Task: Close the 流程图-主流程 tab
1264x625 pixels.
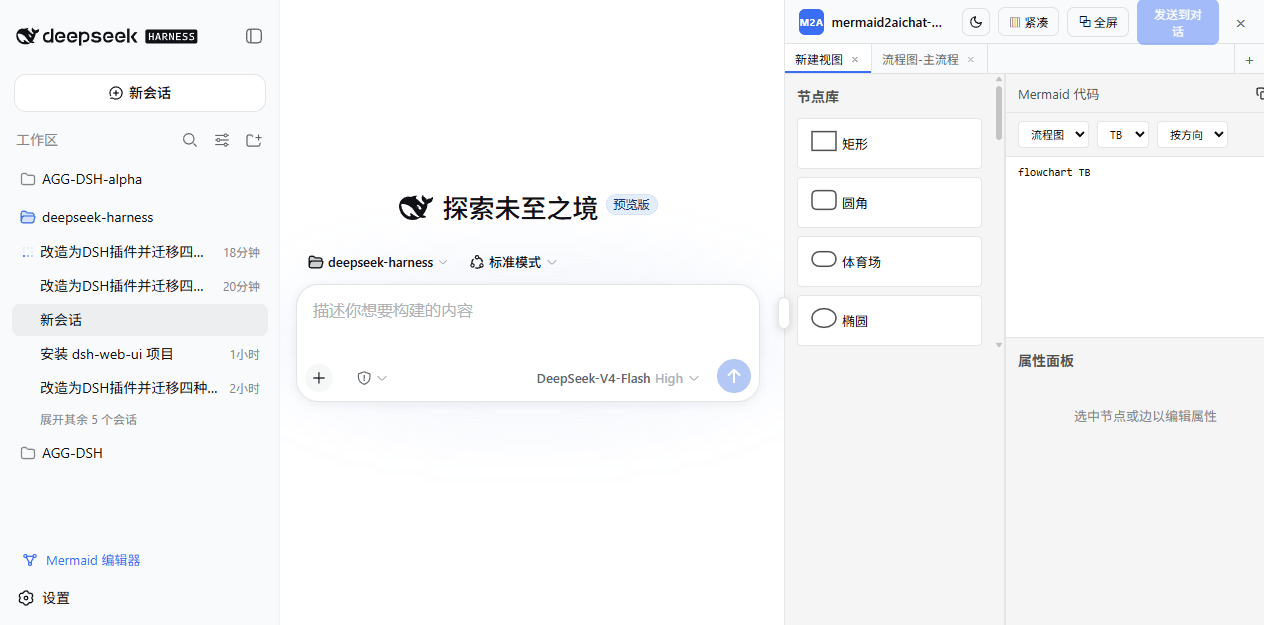Action: [971, 59]
